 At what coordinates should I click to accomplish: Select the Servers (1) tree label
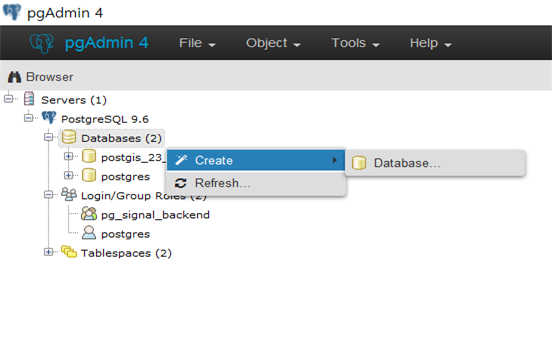click(x=74, y=100)
